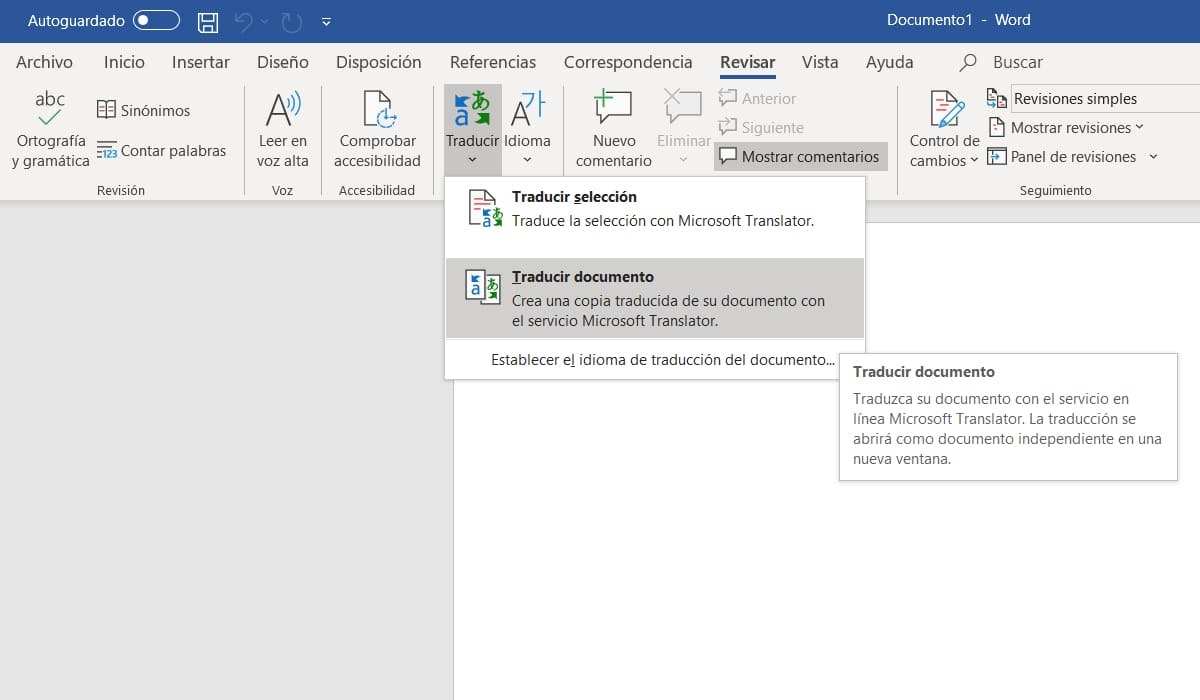Switch to the Vista tab
Image resolution: width=1200 pixels, height=700 pixels.
(x=820, y=62)
